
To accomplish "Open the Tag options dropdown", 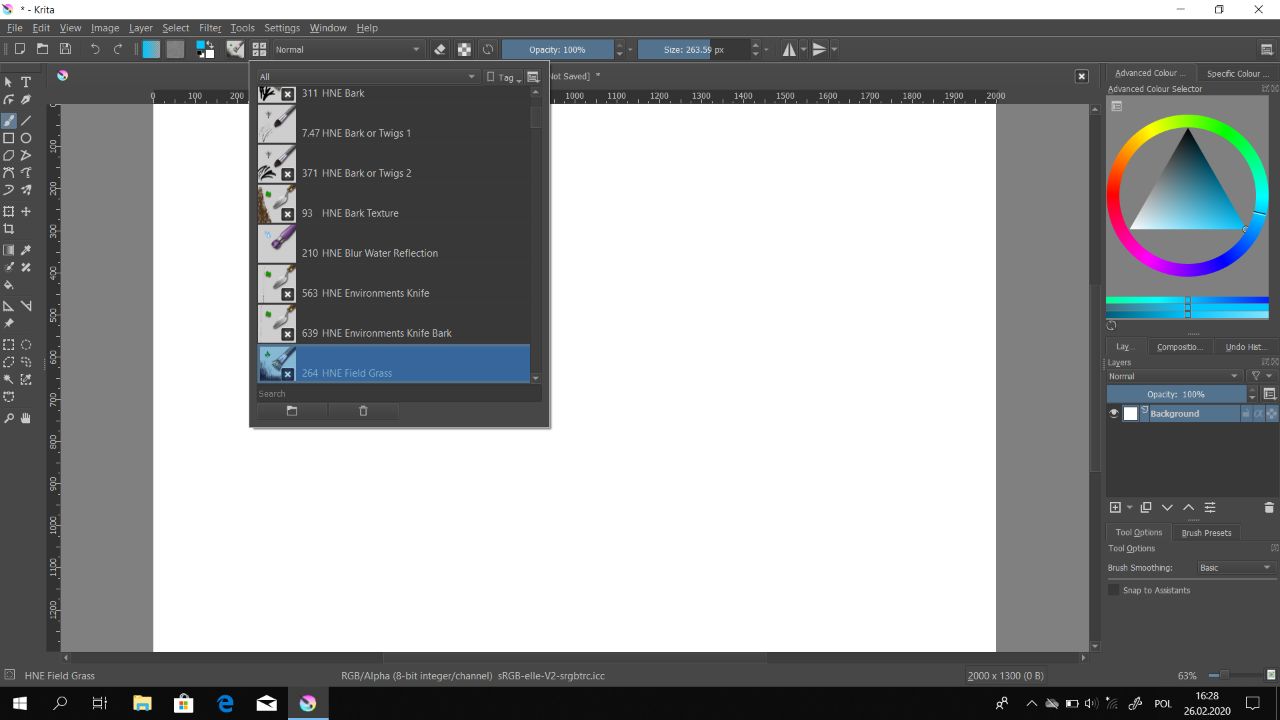I will click(x=504, y=77).
